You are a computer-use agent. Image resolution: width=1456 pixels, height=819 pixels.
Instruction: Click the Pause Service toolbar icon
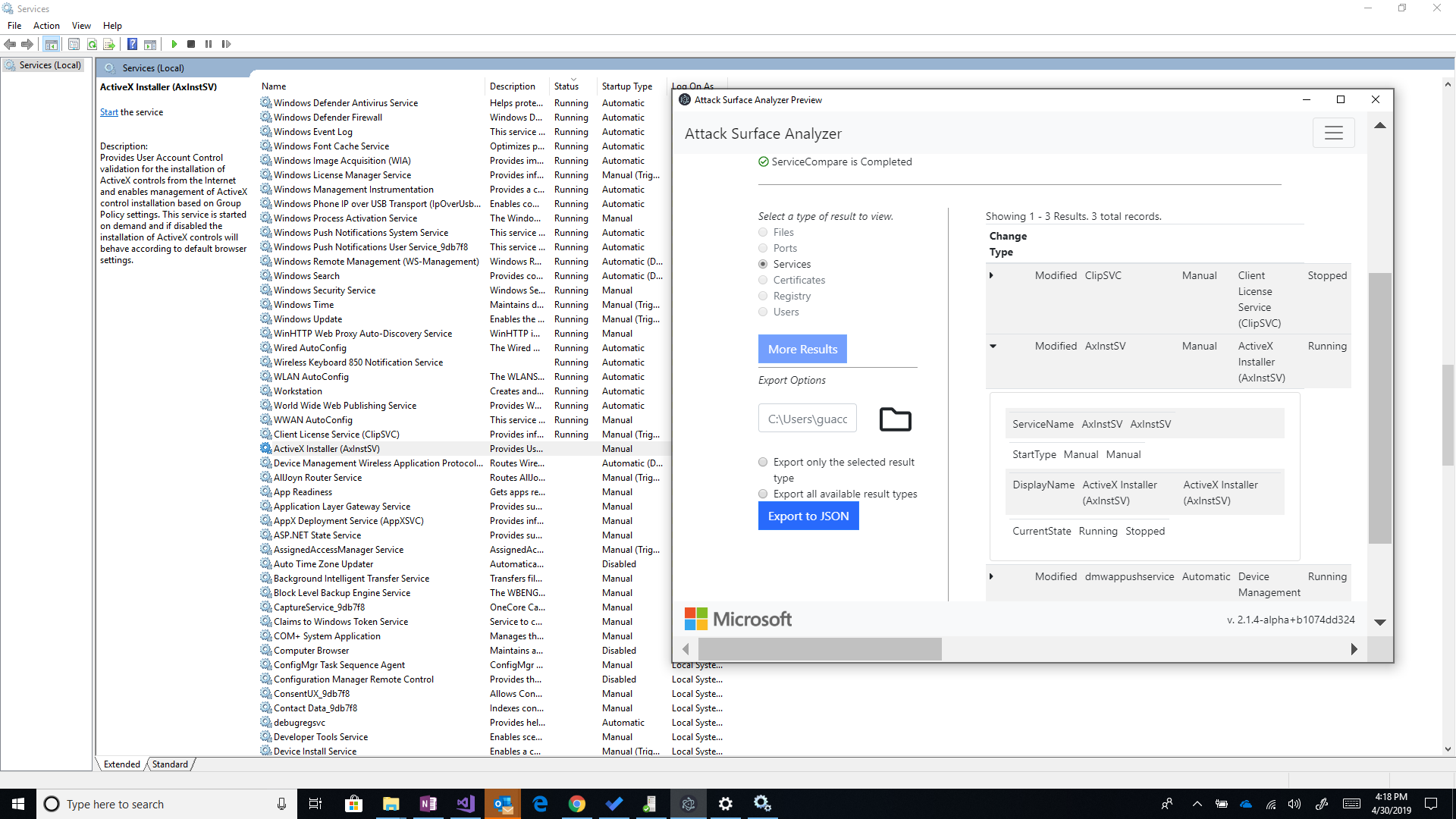(x=208, y=44)
